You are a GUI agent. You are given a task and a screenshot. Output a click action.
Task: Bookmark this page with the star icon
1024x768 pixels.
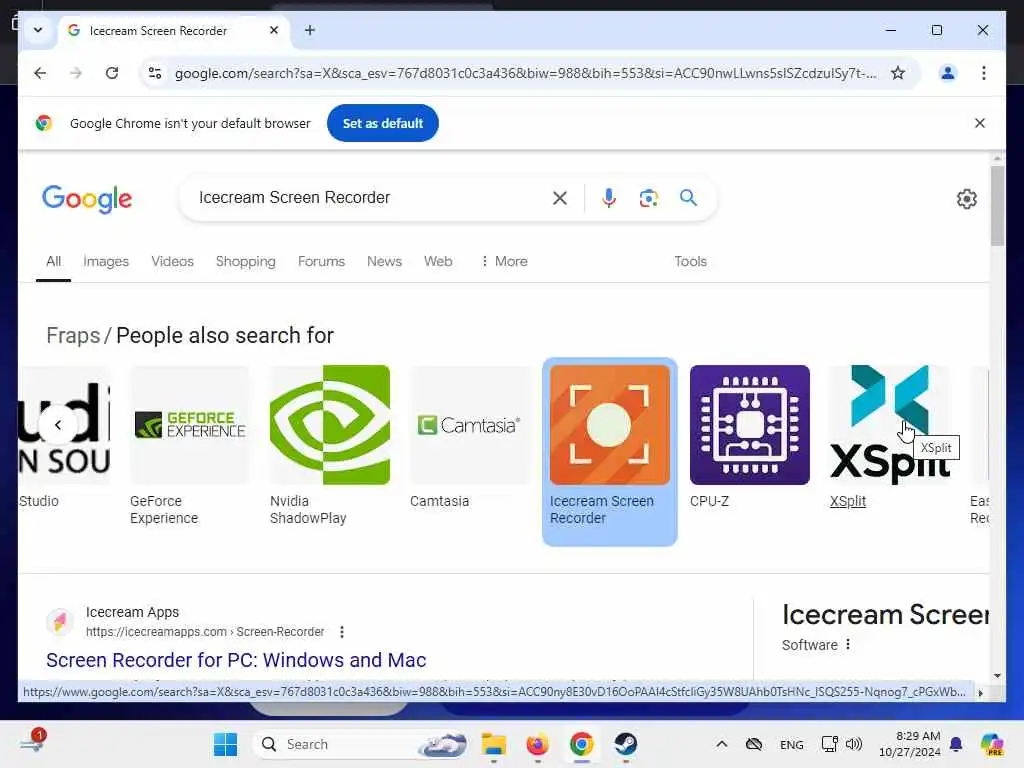tap(898, 73)
